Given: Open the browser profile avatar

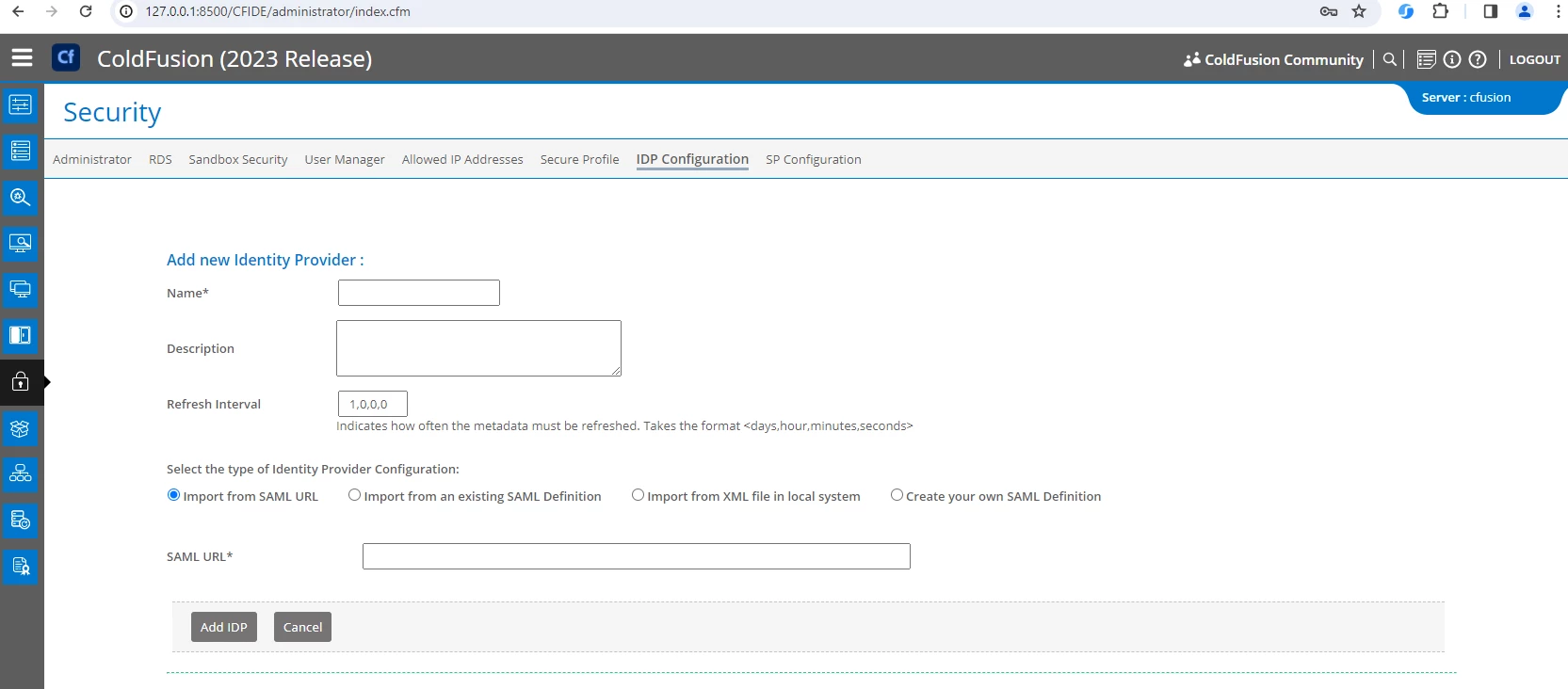Looking at the screenshot, I should click(x=1525, y=11).
